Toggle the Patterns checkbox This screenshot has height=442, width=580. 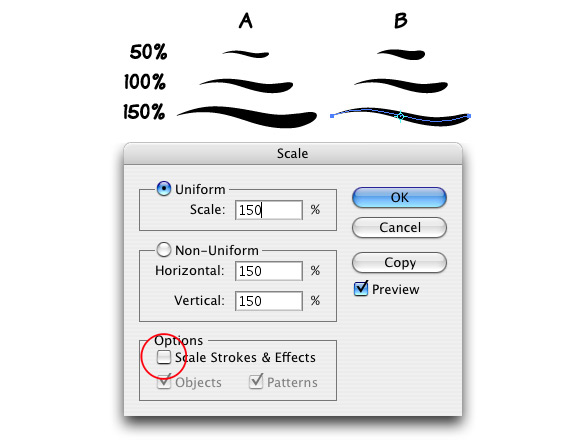click(x=256, y=382)
